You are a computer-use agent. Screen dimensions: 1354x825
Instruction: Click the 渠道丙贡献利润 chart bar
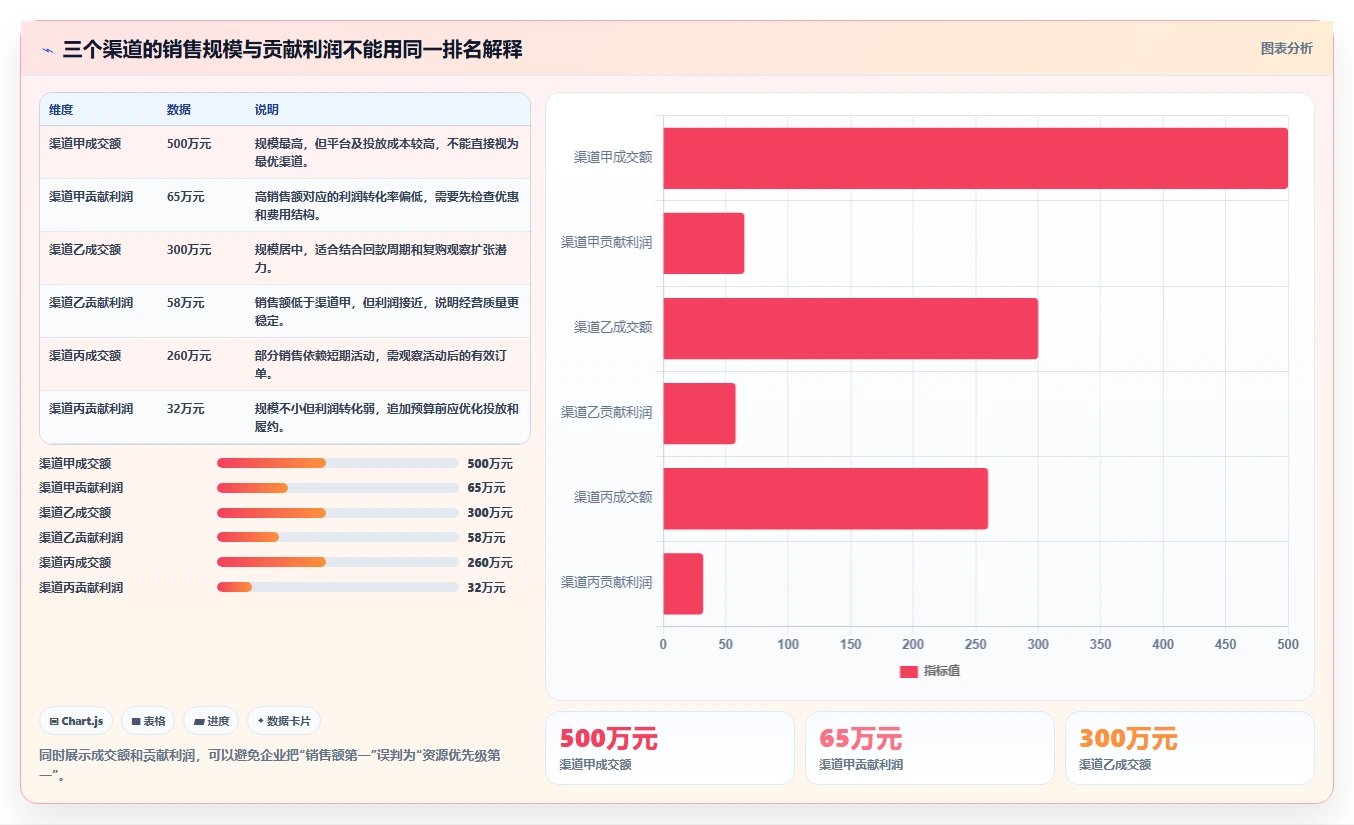coord(683,583)
